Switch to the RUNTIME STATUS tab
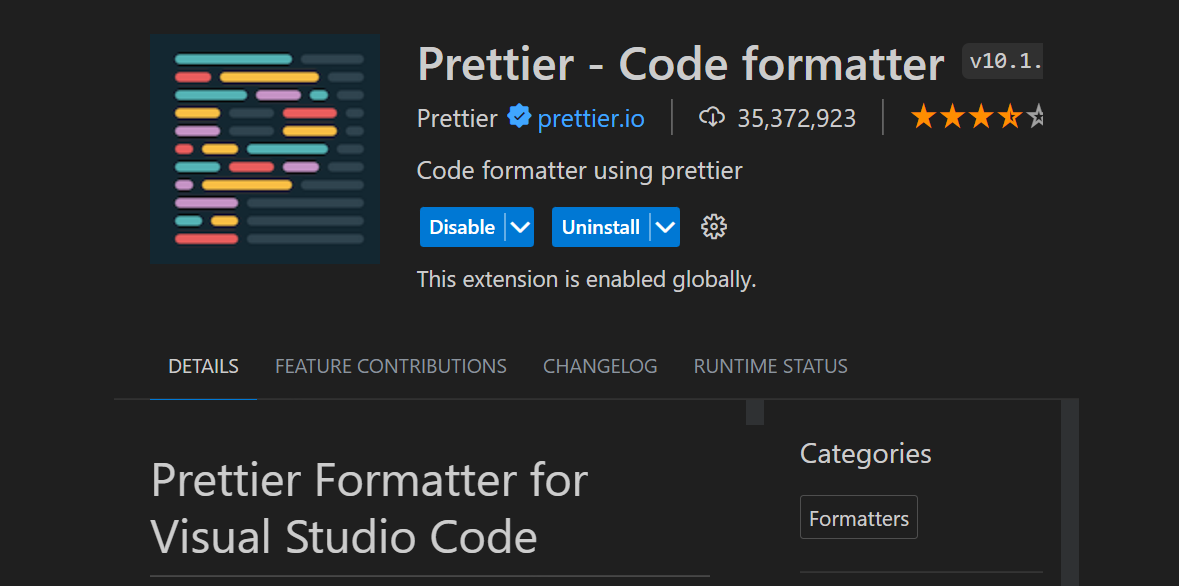 coord(771,366)
